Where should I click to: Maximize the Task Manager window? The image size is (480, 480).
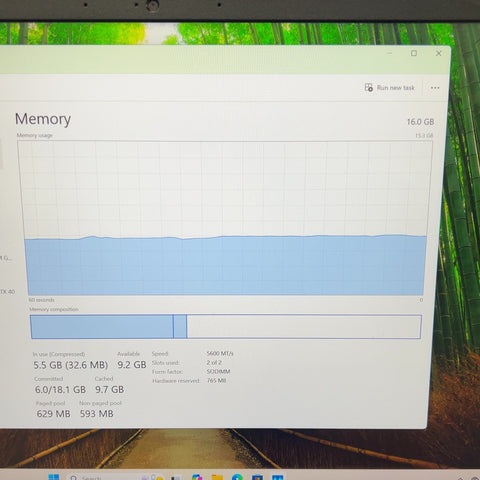coord(414,53)
